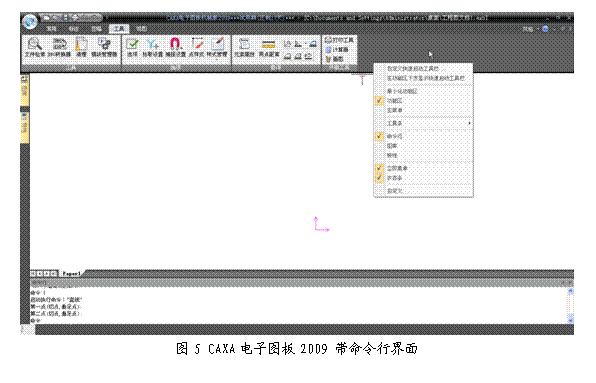Screen dimensions: 596x383
Task: Switch to the 常用 ribbon tab
Action: click(x=51, y=29)
